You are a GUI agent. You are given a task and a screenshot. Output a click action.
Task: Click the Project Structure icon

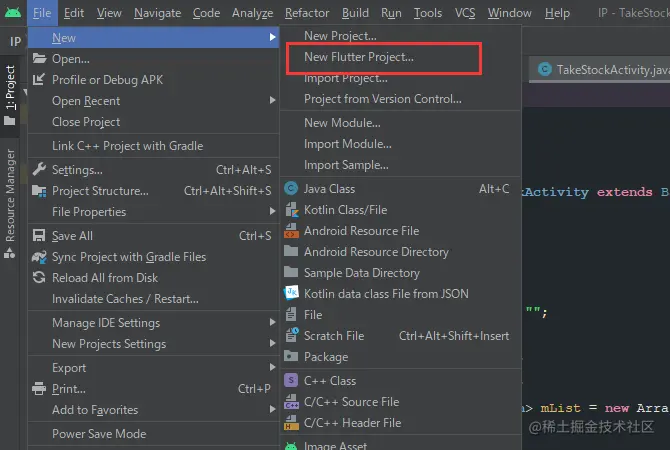39,191
